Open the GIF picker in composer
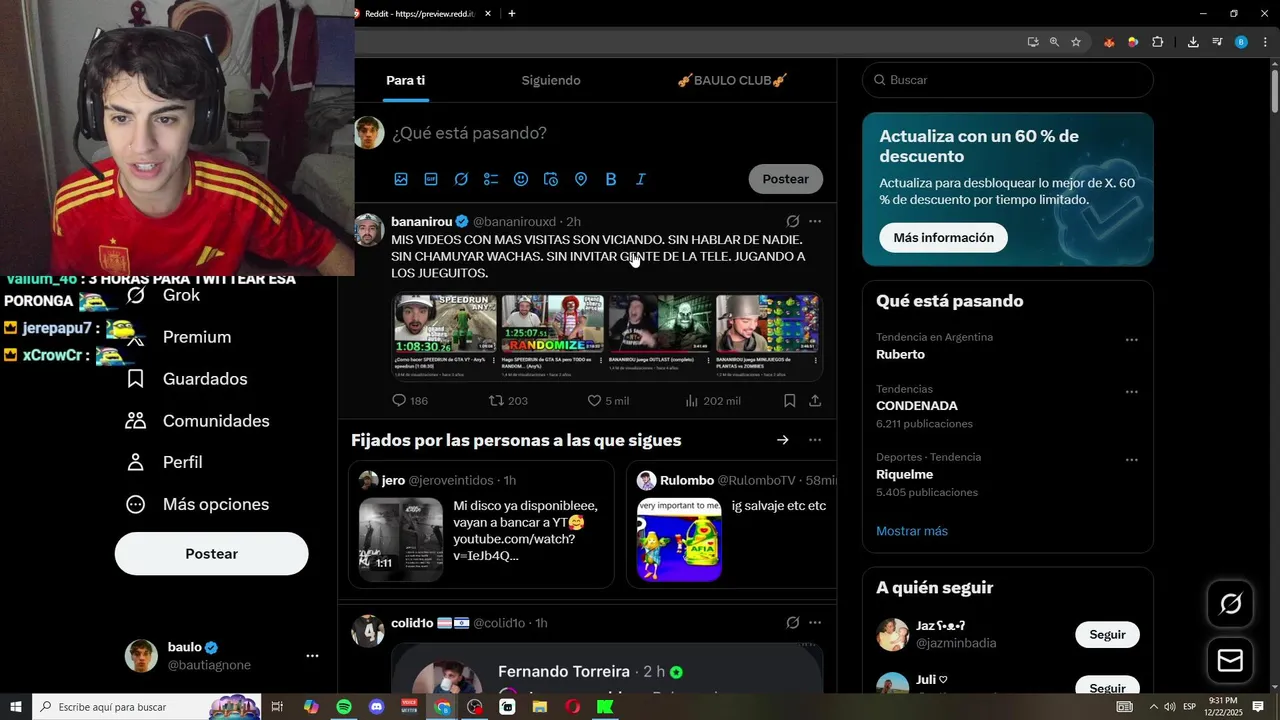The width and height of the screenshot is (1280, 720). click(x=431, y=179)
